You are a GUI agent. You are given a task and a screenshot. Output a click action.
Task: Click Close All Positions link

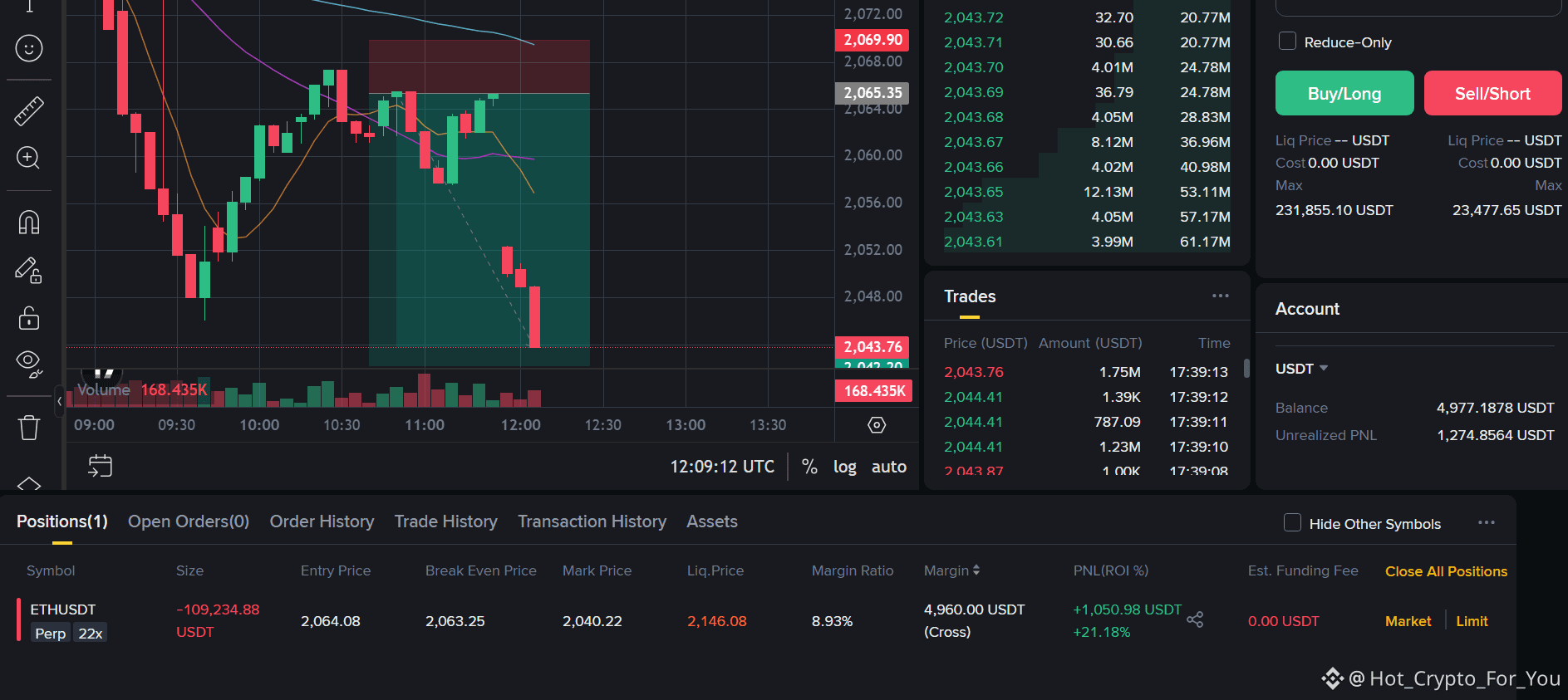pyautogui.click(x=1446, y=571)
